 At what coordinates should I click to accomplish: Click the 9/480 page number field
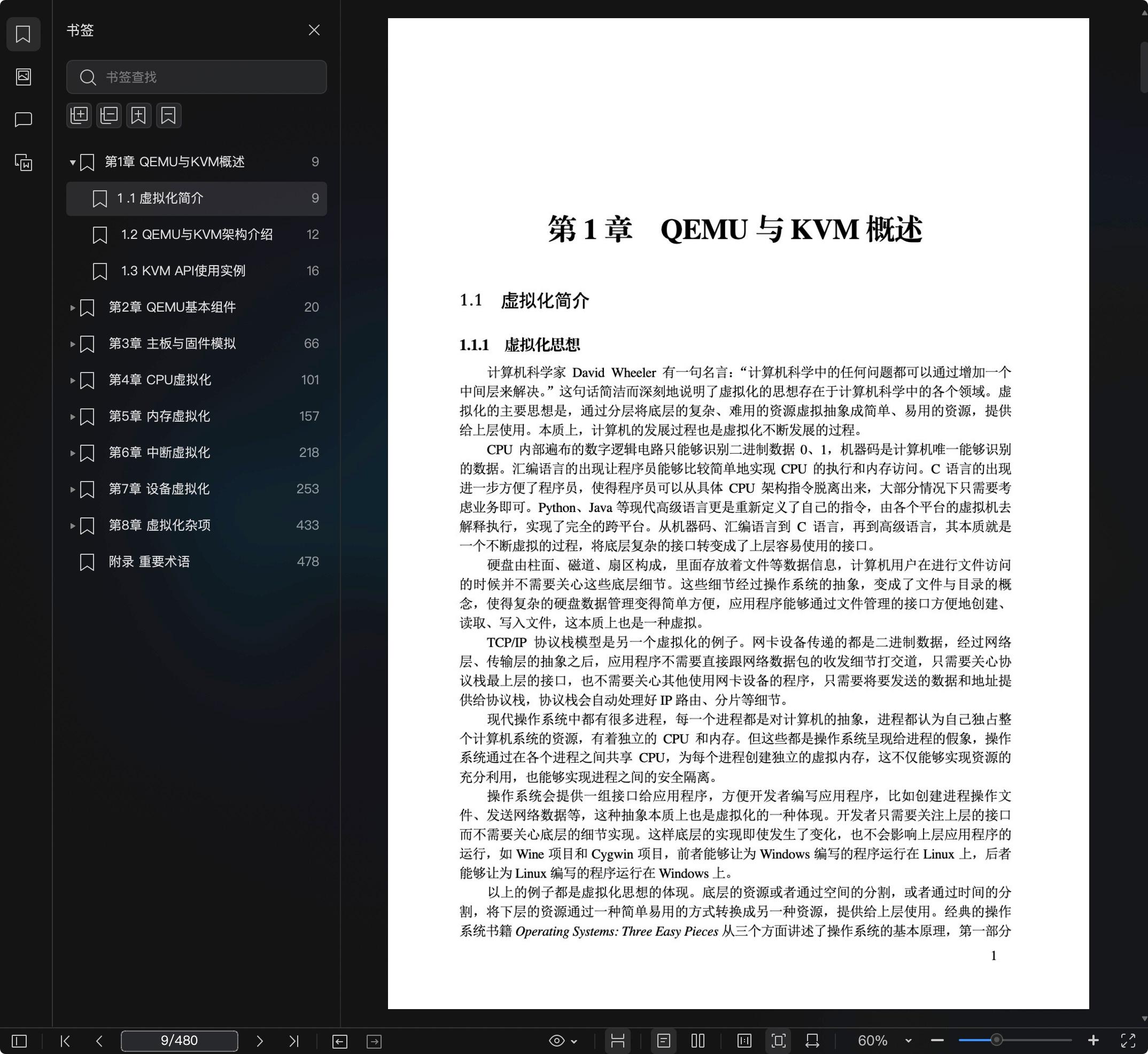(x=179, y=1041)
